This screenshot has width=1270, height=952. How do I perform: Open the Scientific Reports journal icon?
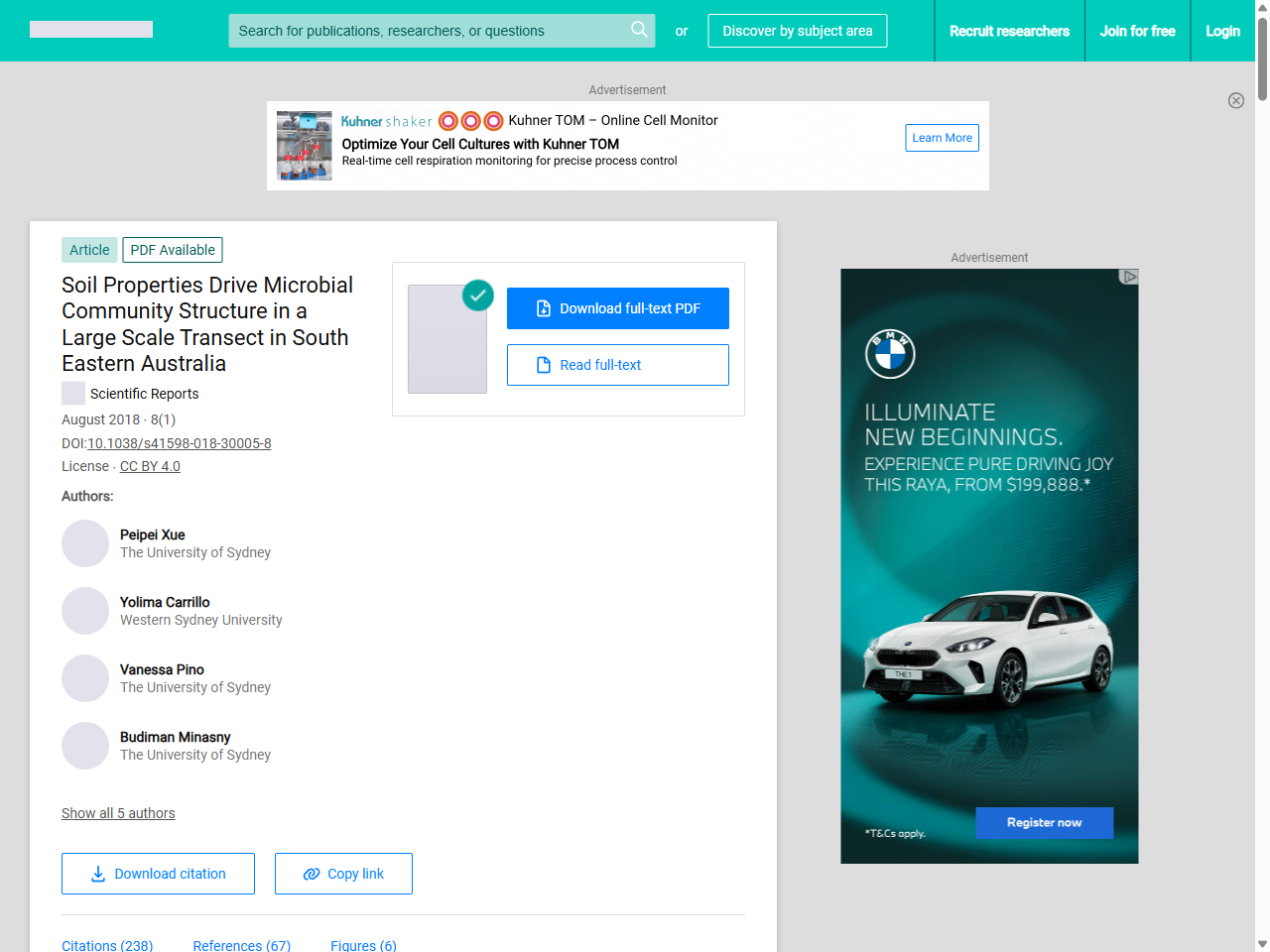tap(73, 394)
